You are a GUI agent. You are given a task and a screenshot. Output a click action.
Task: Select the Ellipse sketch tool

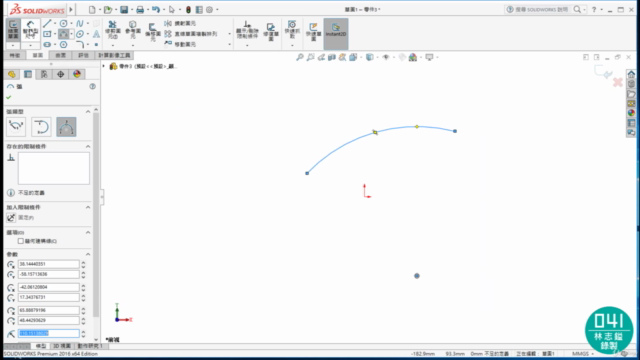[x=80, y=34]
